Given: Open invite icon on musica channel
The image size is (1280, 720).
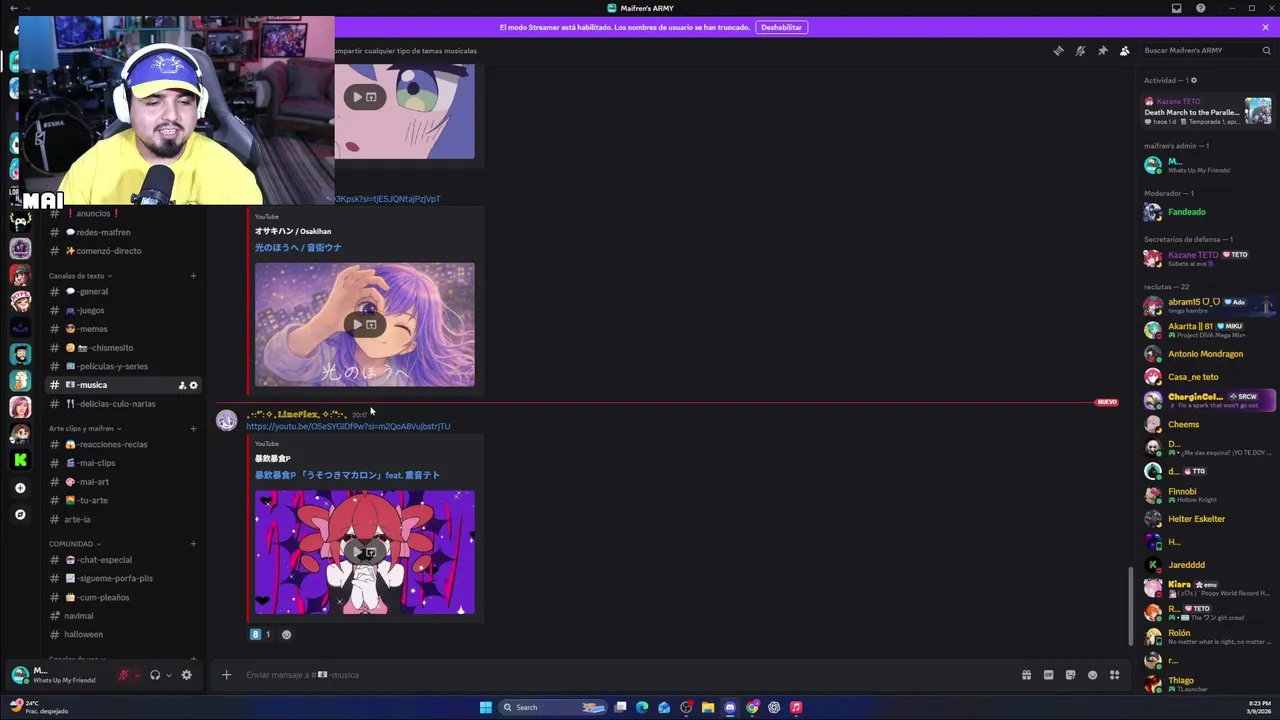Looking at the screenshot, I should tap(182, 385).
